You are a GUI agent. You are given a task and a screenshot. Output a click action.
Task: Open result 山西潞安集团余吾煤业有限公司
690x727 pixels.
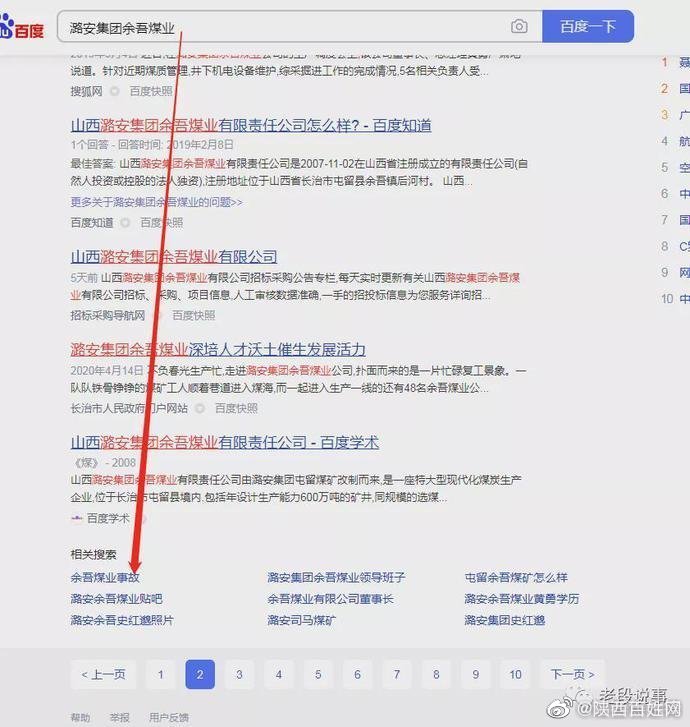click(174, 256)
